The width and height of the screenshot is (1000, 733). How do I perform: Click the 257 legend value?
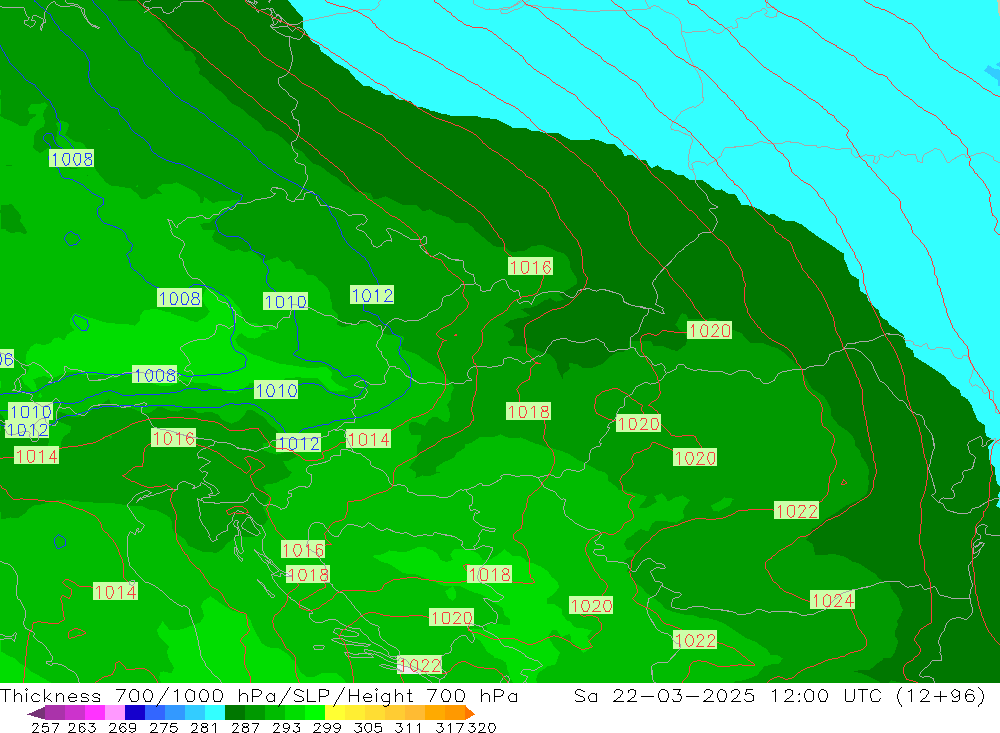tap(46, 727)
